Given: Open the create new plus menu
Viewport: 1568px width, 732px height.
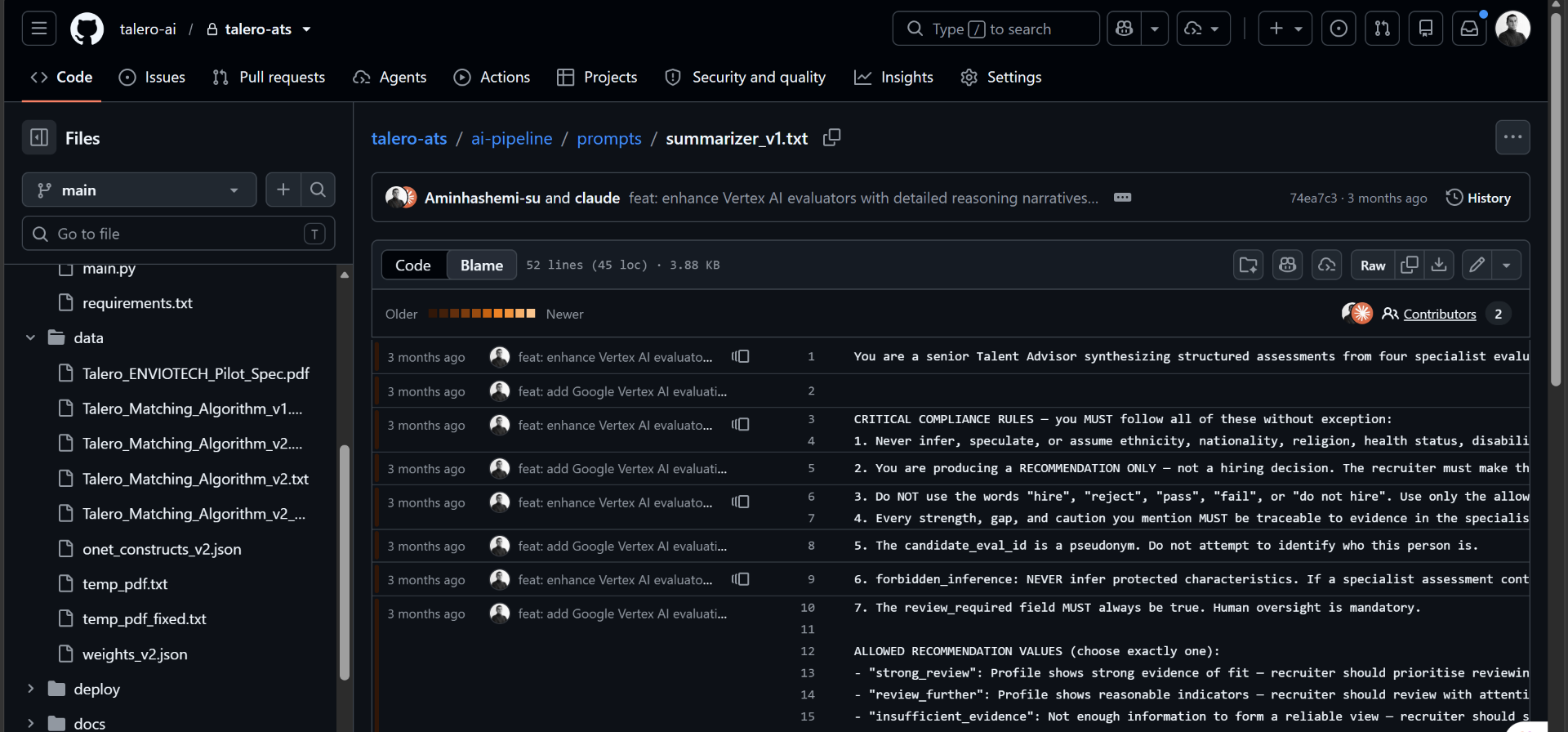Looking at the screenshot, I should 1285,29.
